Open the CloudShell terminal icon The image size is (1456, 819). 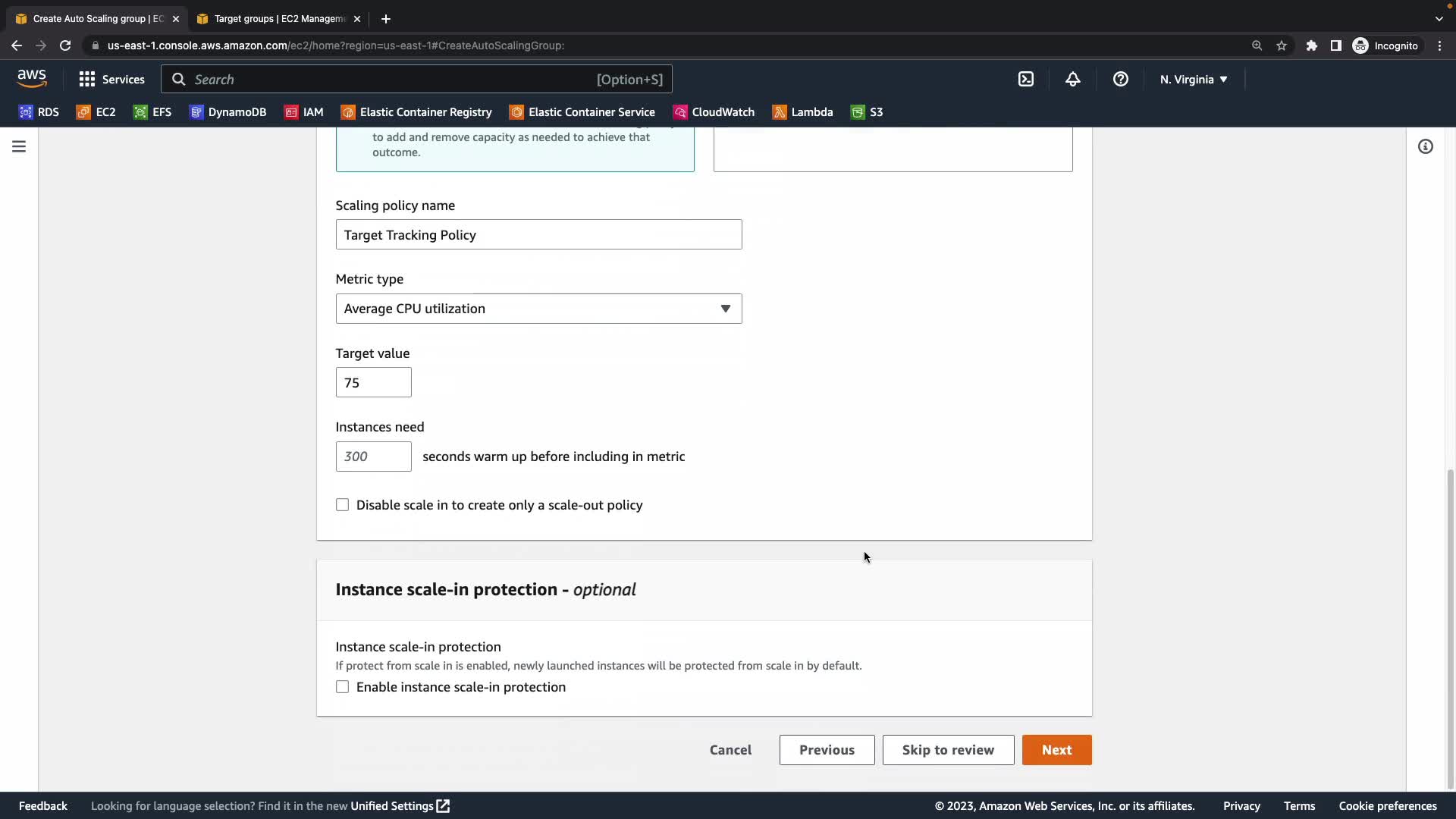click(1025, 80)
